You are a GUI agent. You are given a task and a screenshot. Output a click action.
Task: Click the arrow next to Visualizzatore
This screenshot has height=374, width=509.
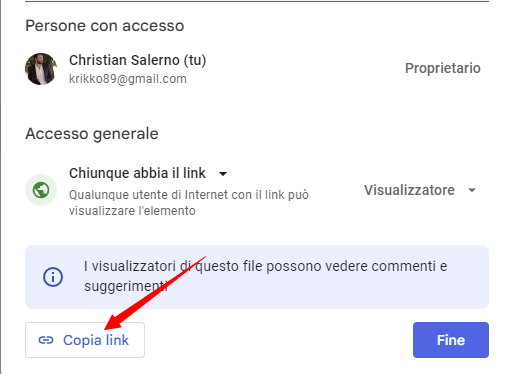point(472,190)
